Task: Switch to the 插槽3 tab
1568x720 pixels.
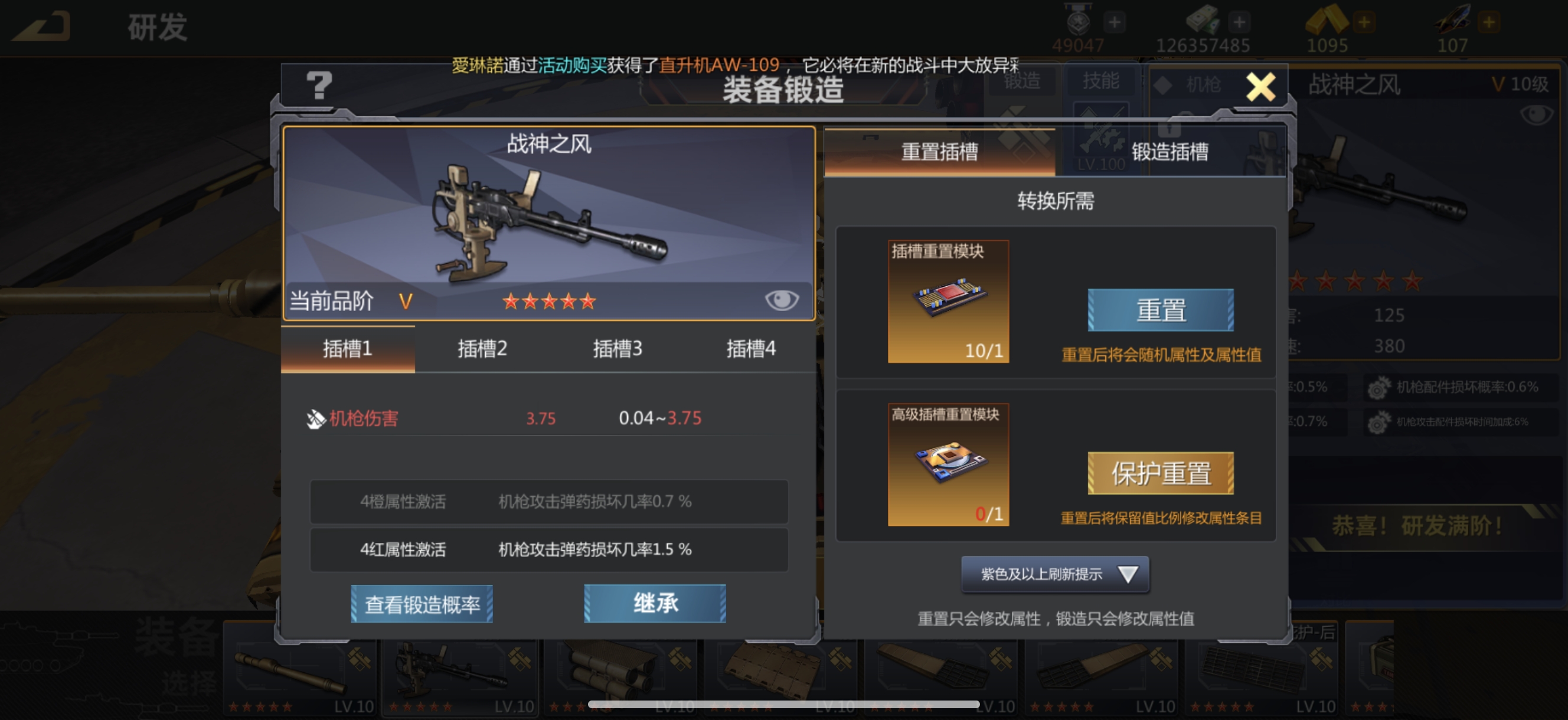Action: coord(617,349)
